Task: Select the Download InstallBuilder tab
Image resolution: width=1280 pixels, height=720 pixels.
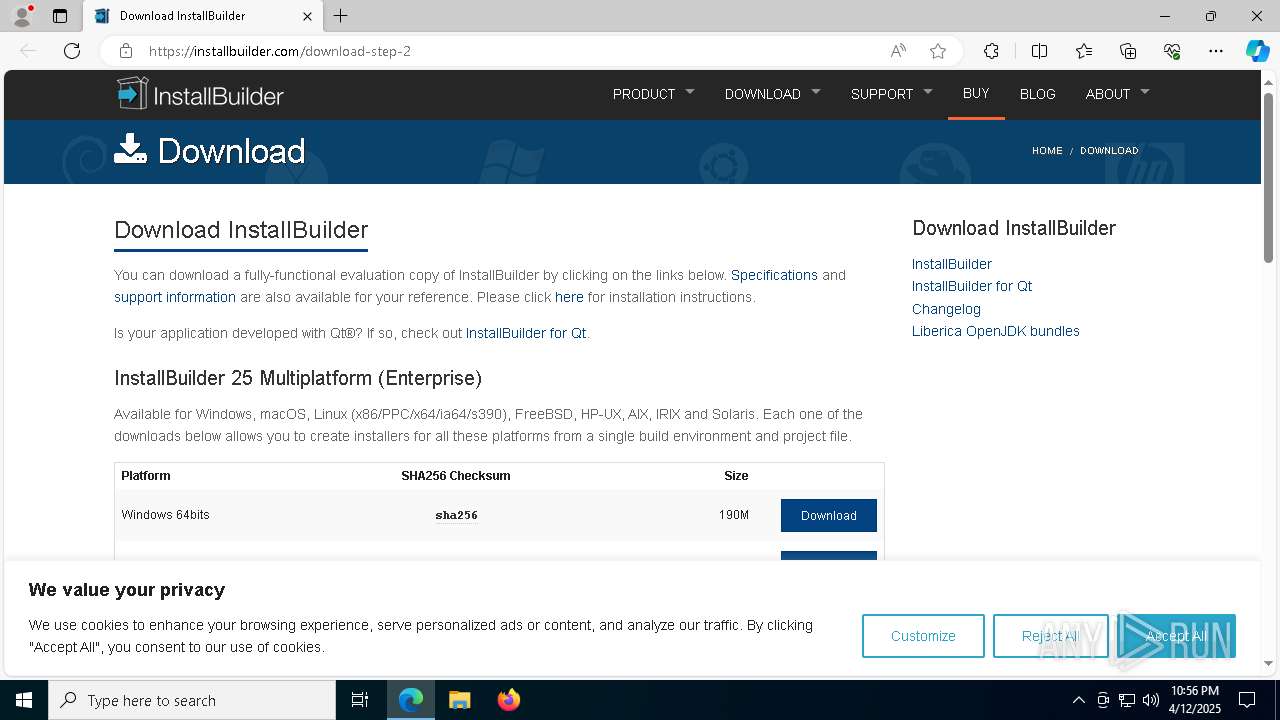Action: coord(204,16)
